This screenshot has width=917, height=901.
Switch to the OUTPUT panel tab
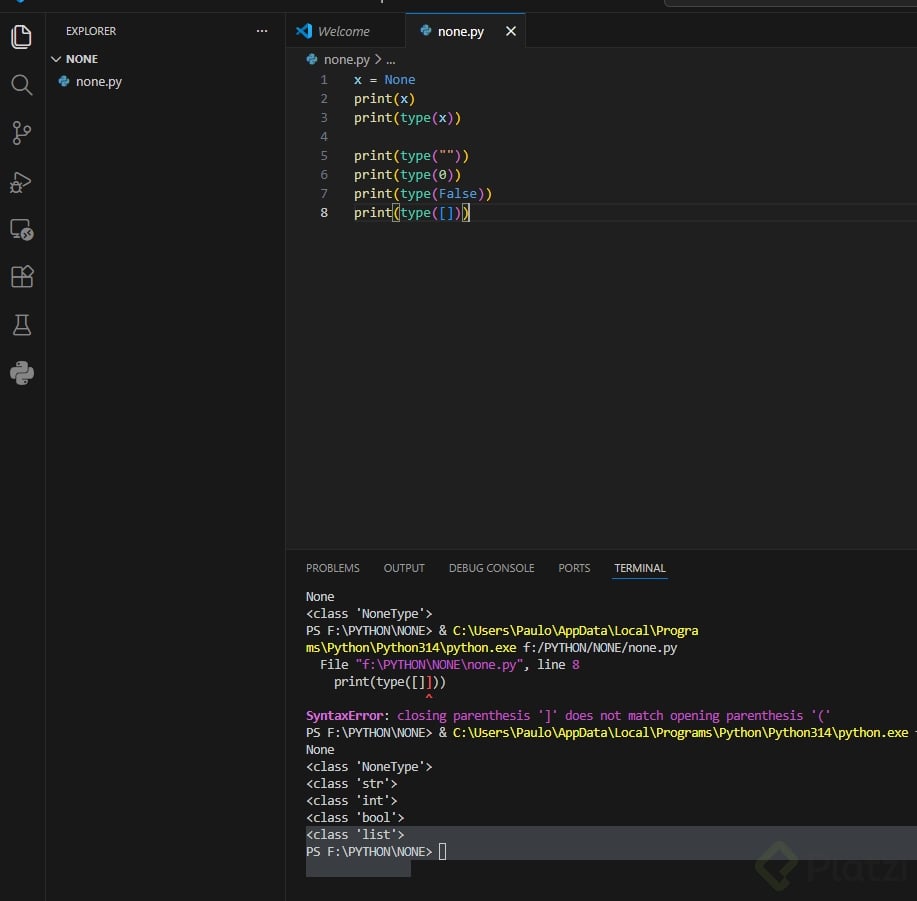tap(404, 568)
